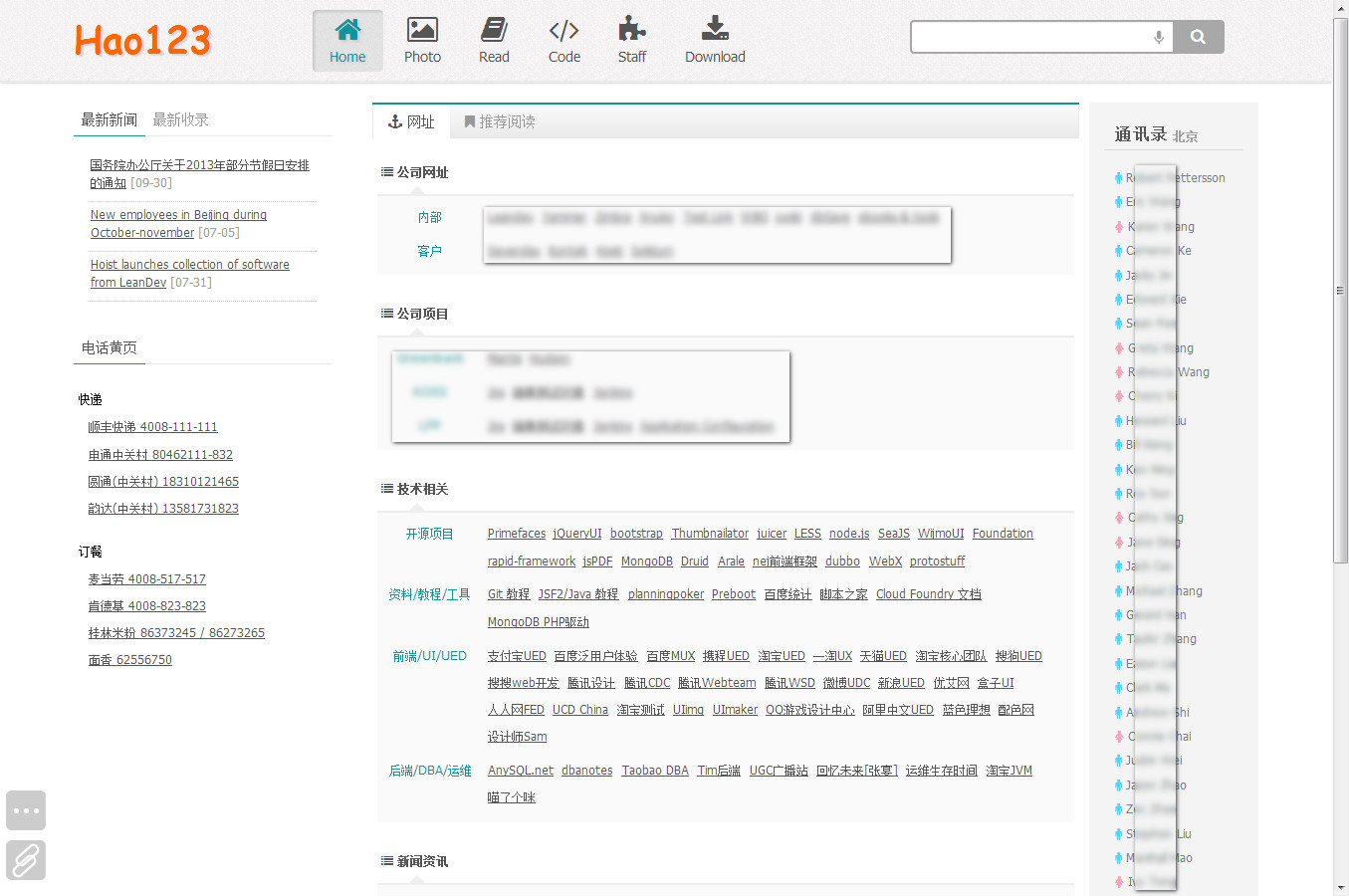Screen dimensions: 1349x896
Task: Click the 开源项目 category label
Action: click(429, 535)
